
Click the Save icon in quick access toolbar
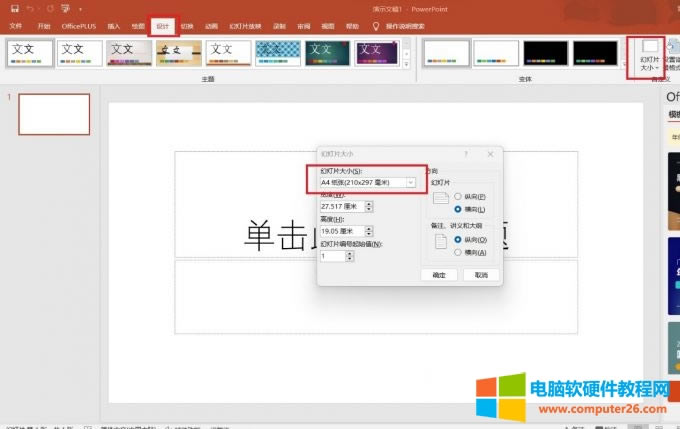pos(14,8)
